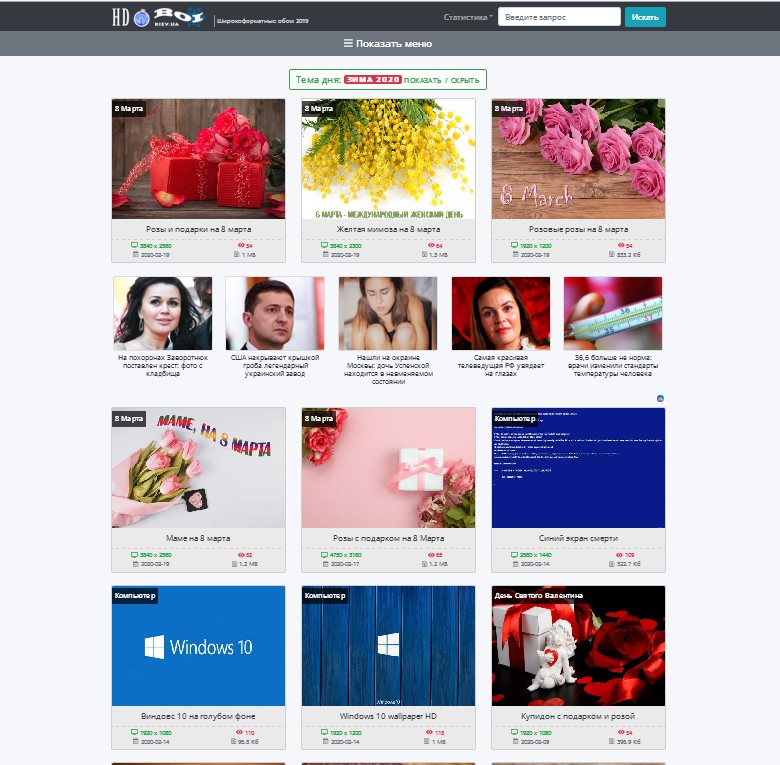Click title Windows 10 wallpaper HD
This screenshot has height=765, width=780.
[388, 716]
